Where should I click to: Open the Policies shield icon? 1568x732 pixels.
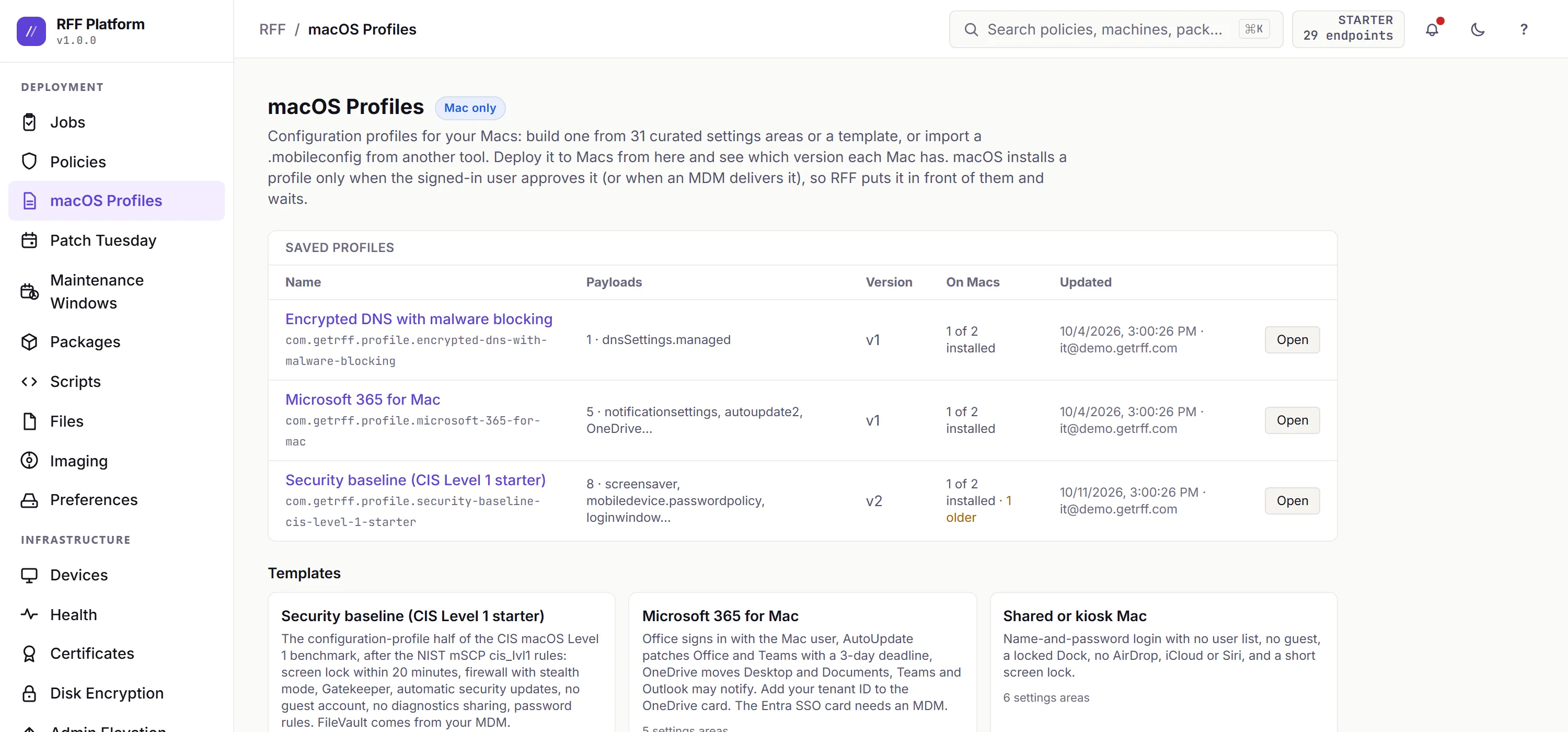coord(29,162)
